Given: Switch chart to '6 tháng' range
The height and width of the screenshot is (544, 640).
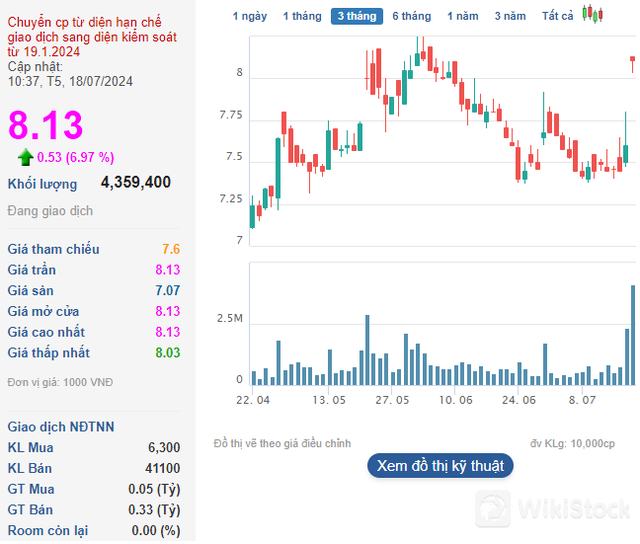Looking at the screenshot, I should coord(411,16).
